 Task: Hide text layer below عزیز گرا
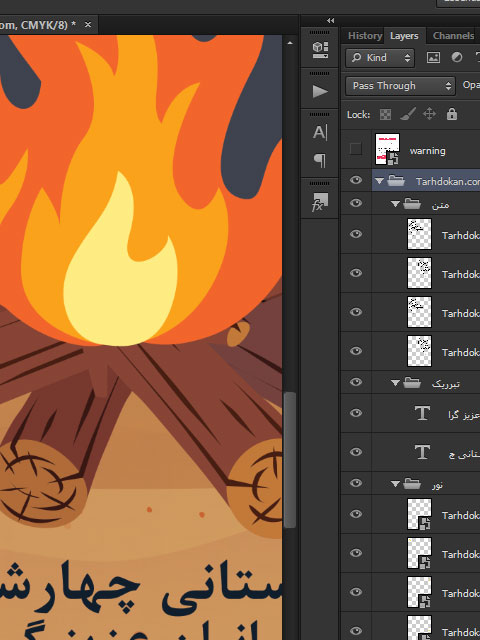click(356, 452)
